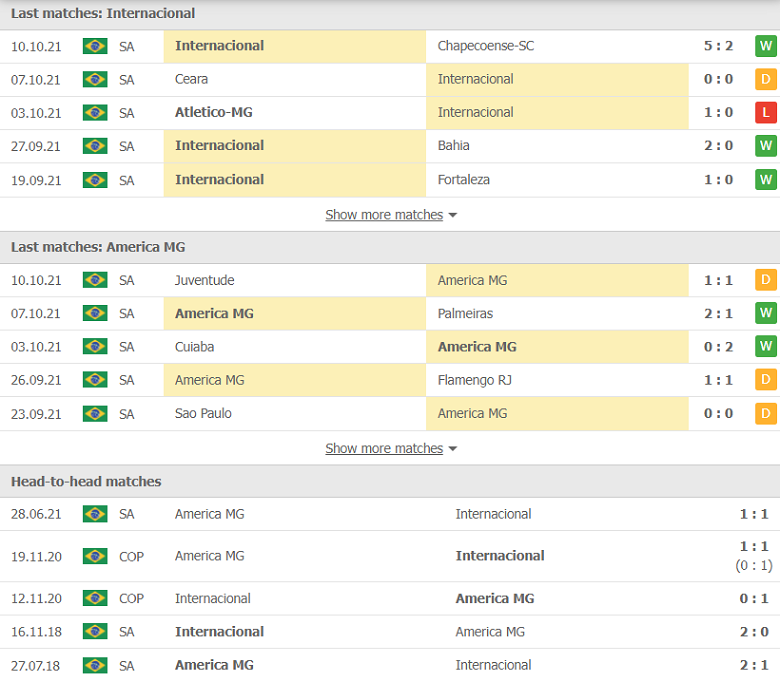Click green W badge for Fortaleza match
780x682 pixels.
(x=766, y=180)
